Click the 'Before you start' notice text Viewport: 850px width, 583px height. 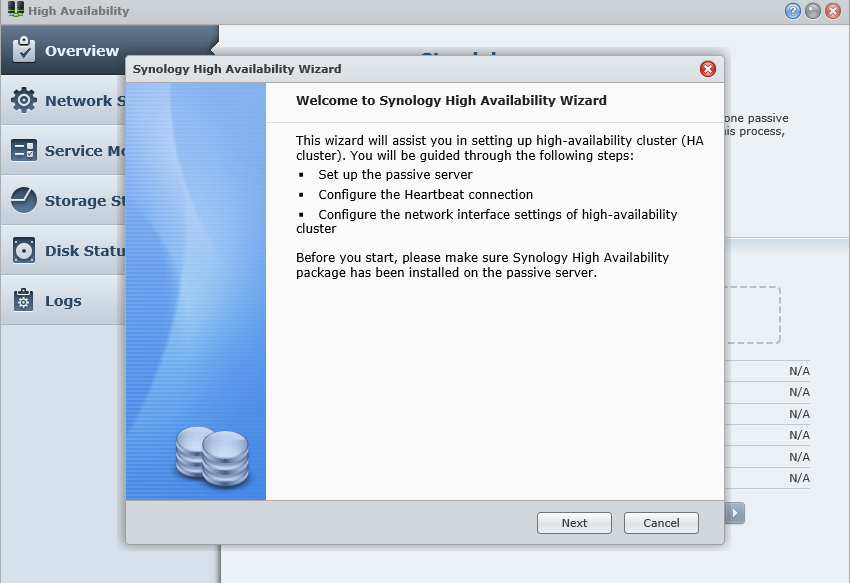click(482, 265)
